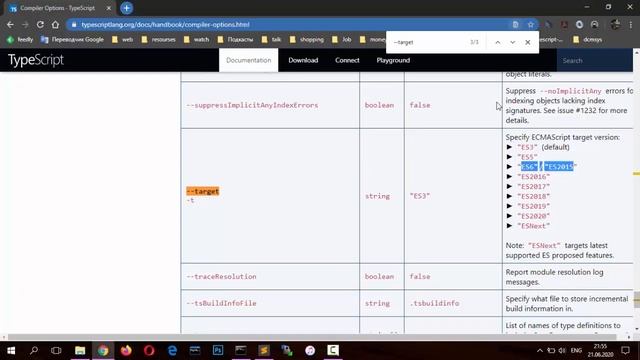Click the --suppressImplicitAnyIndexErrors option
640x360 pixels.
[x=252, y=105]
